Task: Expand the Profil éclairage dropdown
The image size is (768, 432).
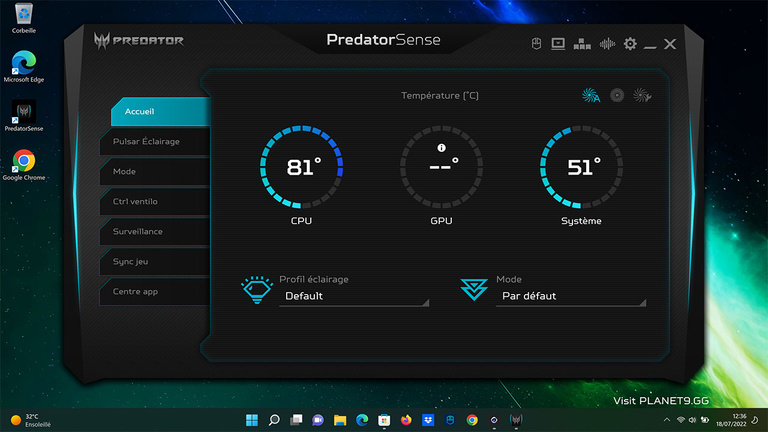Action: (x=354, y=296)
